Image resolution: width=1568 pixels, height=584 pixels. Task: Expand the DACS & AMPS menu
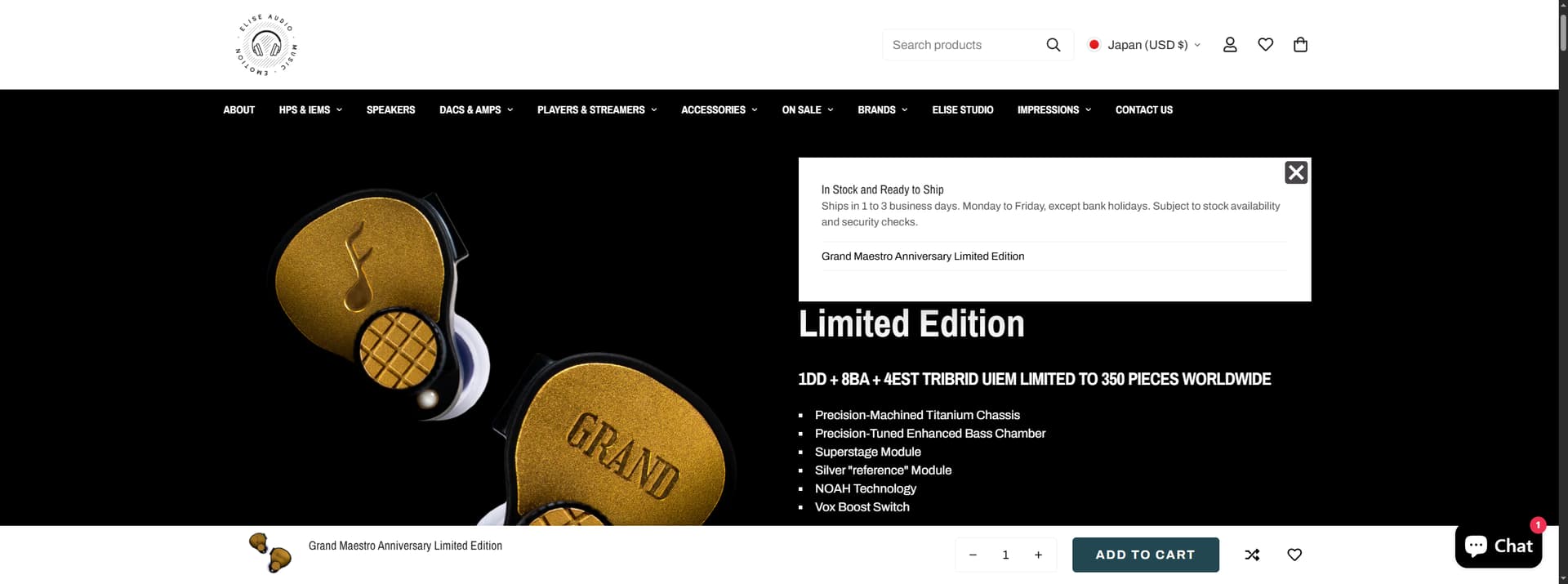coord(476,109)
